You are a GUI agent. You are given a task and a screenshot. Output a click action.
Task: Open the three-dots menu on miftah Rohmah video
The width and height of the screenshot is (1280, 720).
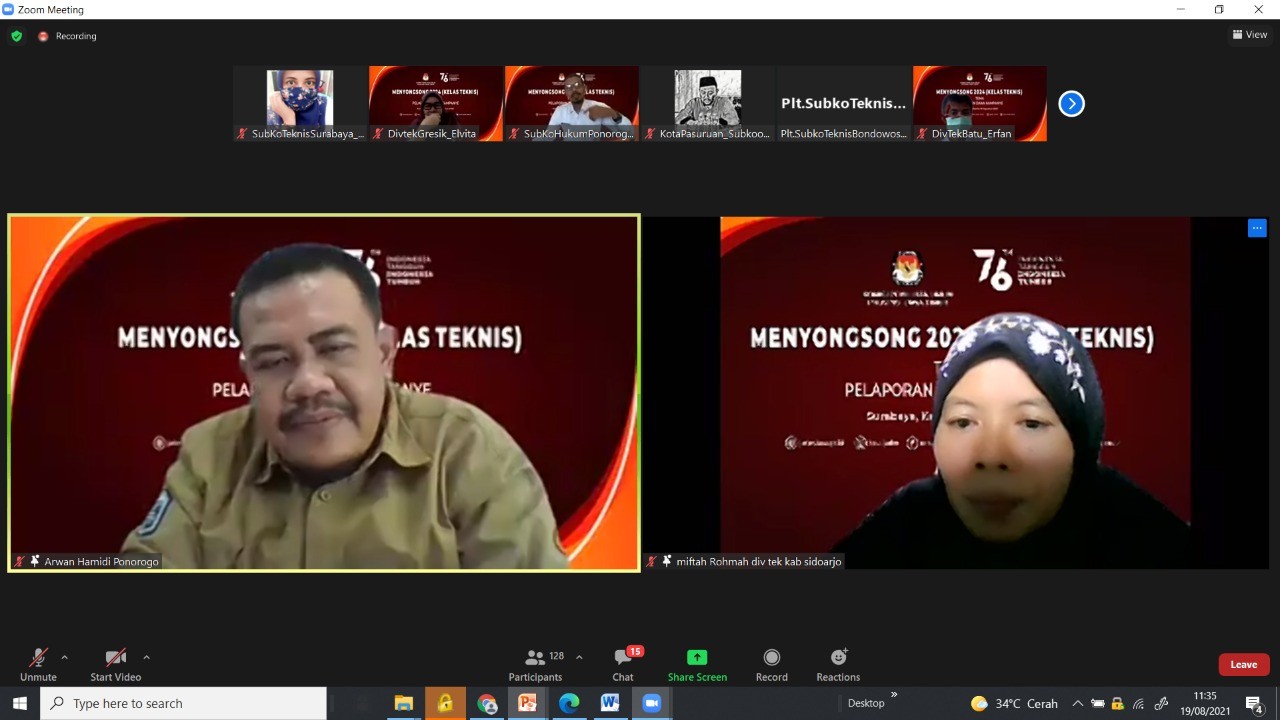(x=1257, y=228)
